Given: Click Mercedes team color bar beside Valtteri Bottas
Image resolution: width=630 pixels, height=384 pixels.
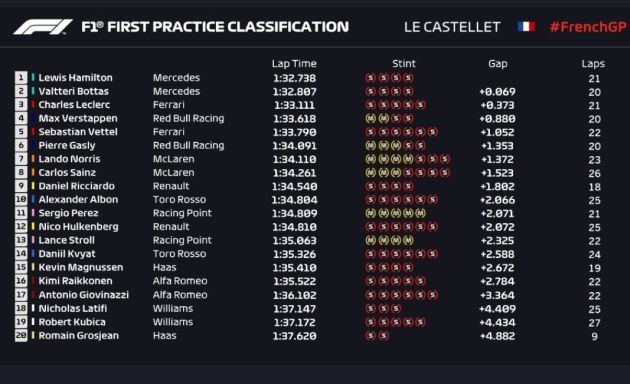Looking at the screenshot, I should pos(33,91).
